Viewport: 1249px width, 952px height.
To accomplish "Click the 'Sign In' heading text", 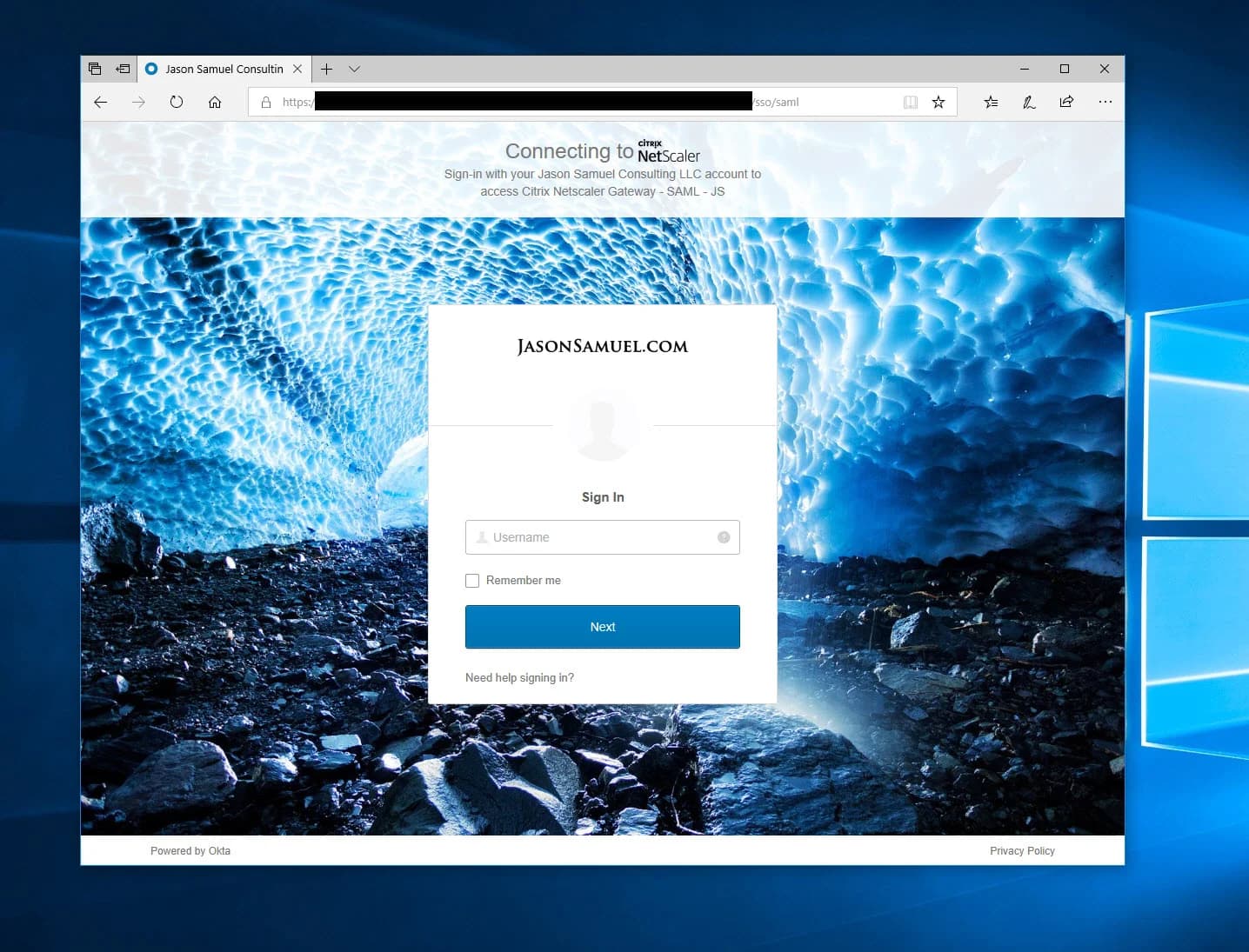I will [x=603, y=497].
